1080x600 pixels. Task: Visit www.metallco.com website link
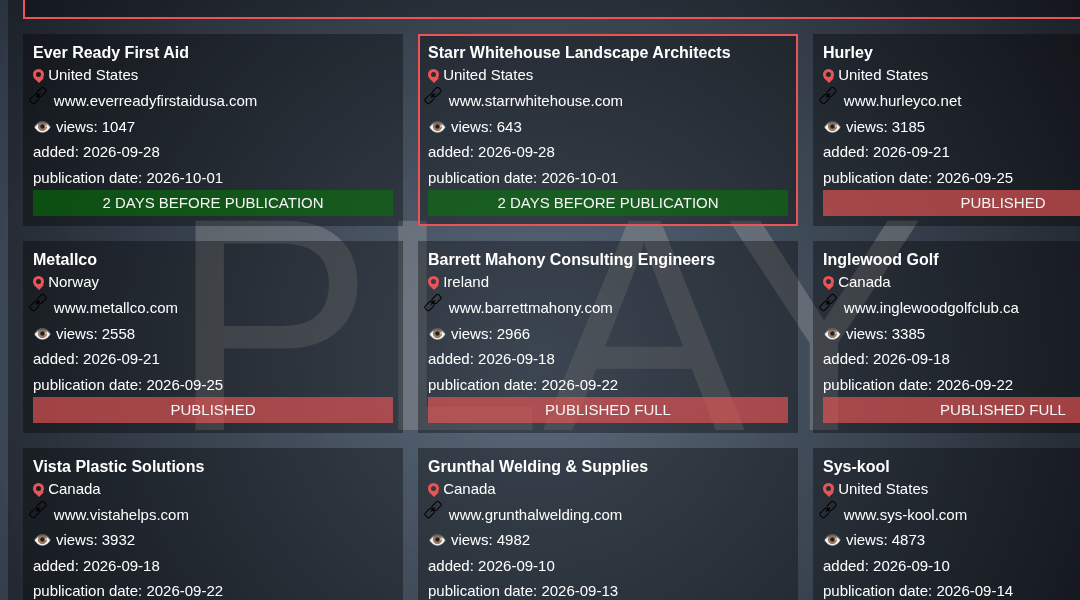[x=116, y=308]
